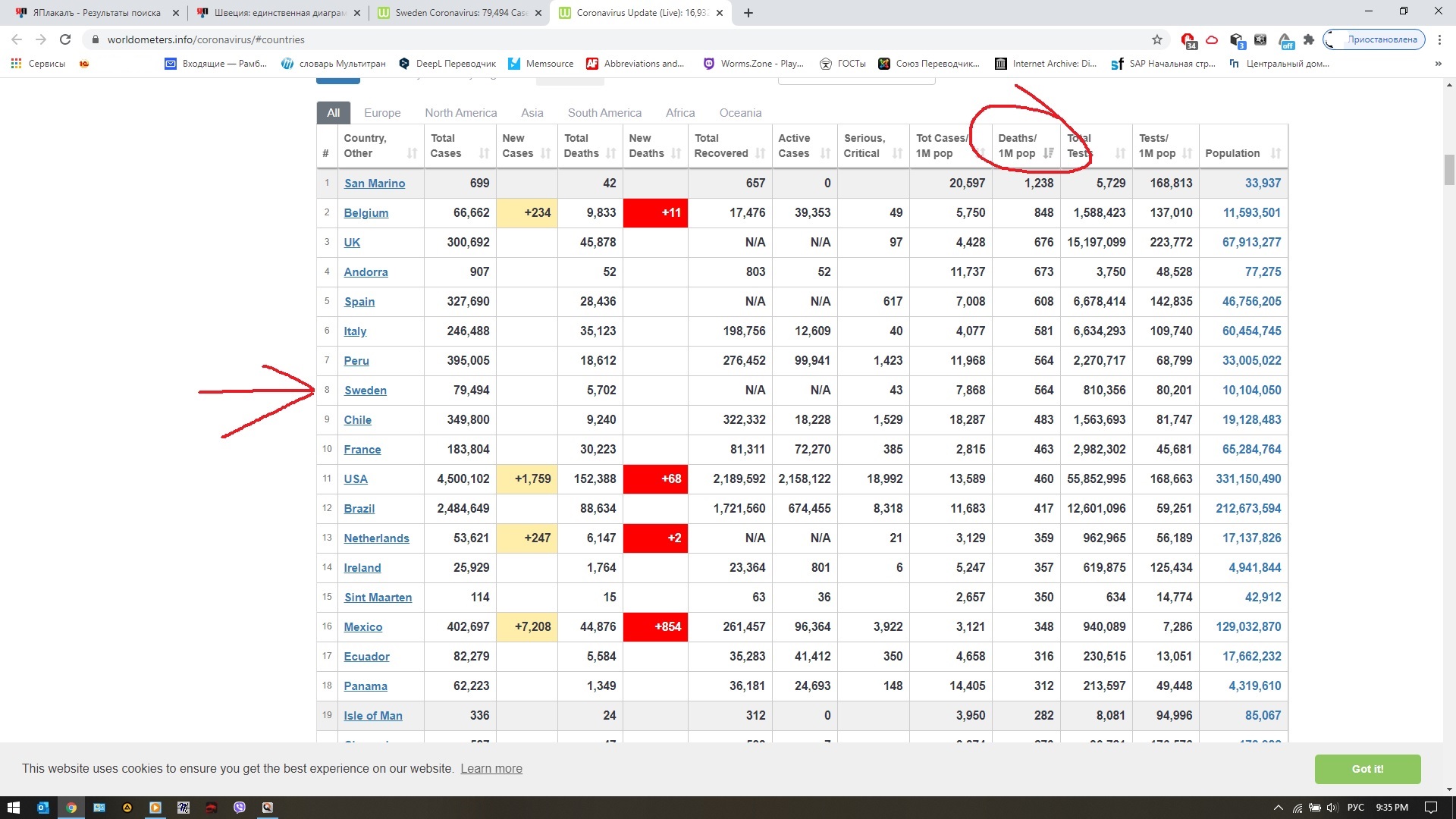Switch to the Asia tab
Viewport: 1456px width, 819px height.
click(x=532, y=113)
